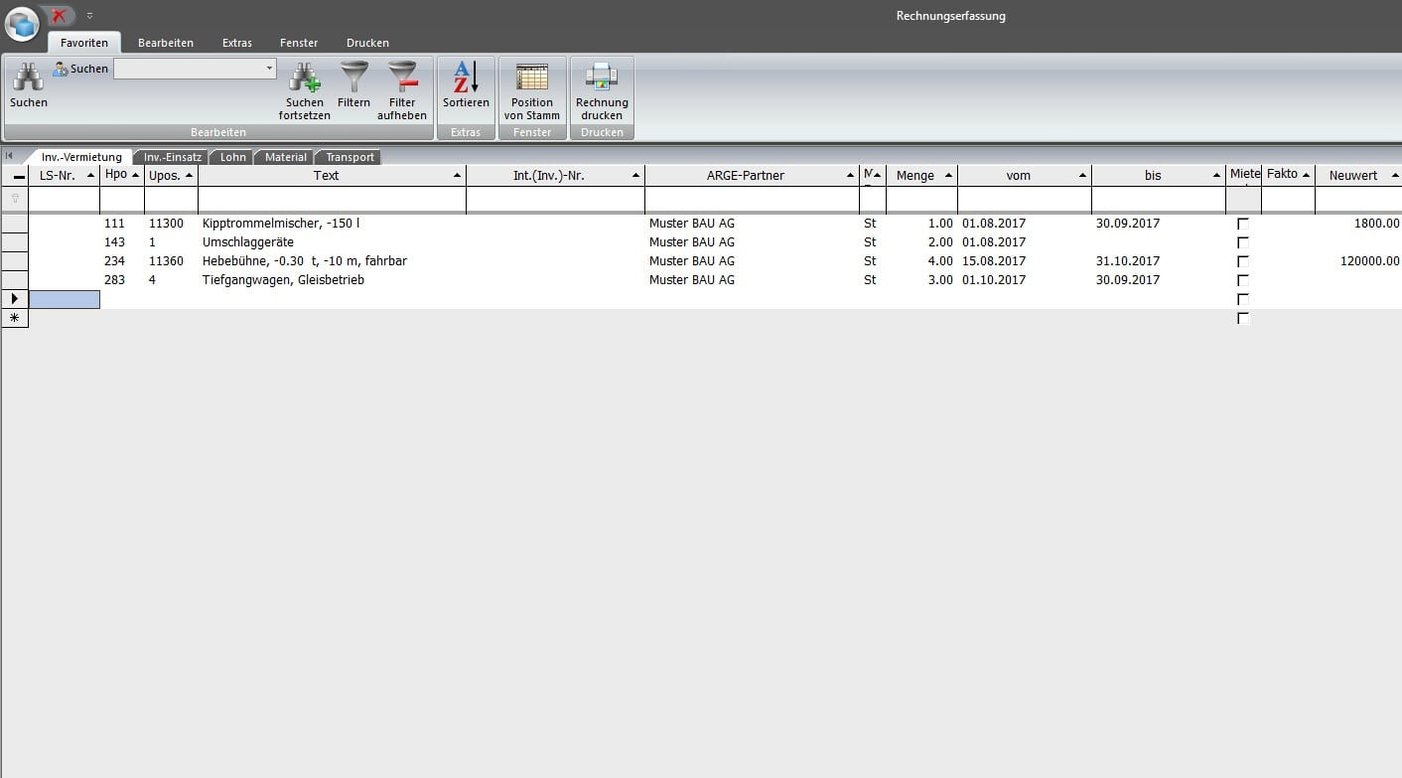Toggle Miete checkbox for Kipptrommelmischer row
This screenshot has width=1402, height=778.
1243,224
